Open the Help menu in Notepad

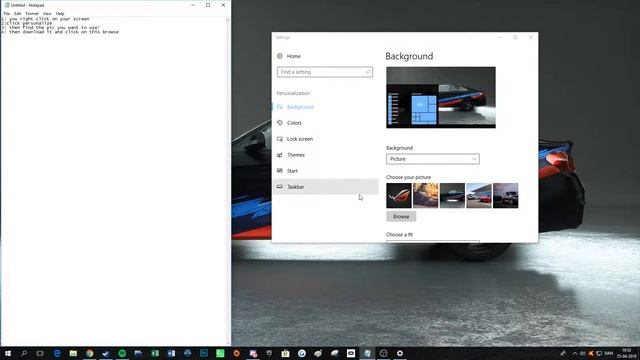coord(60,13)
